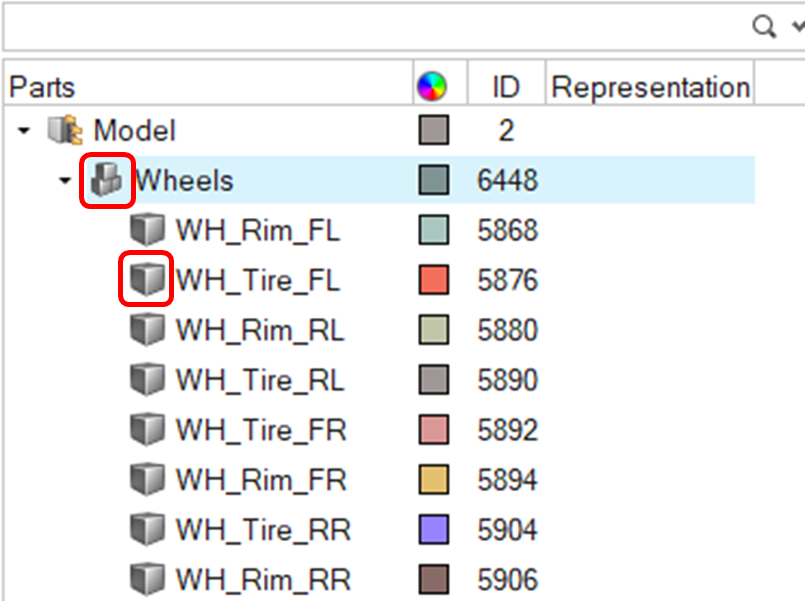This screenshot has height=601, width=805.
Task: Select the Model row label
Action: point(135,130)
